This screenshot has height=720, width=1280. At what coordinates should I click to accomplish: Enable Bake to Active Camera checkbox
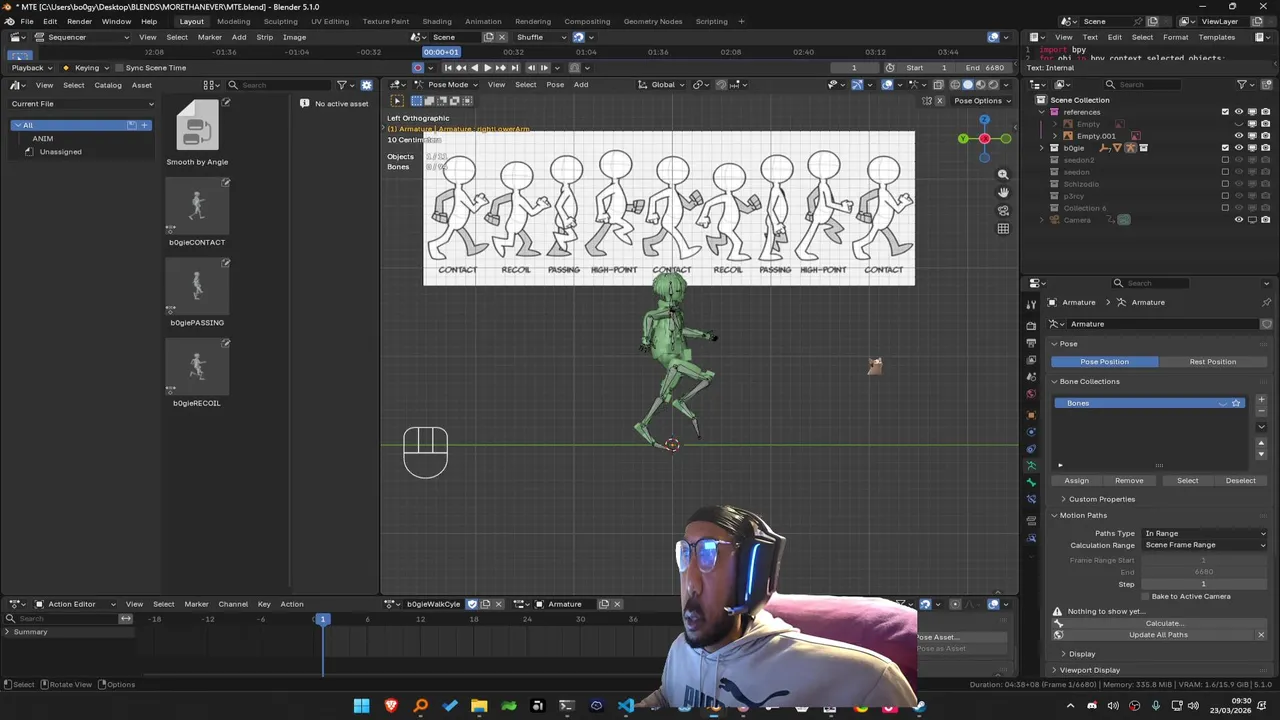click(1145, 597)
